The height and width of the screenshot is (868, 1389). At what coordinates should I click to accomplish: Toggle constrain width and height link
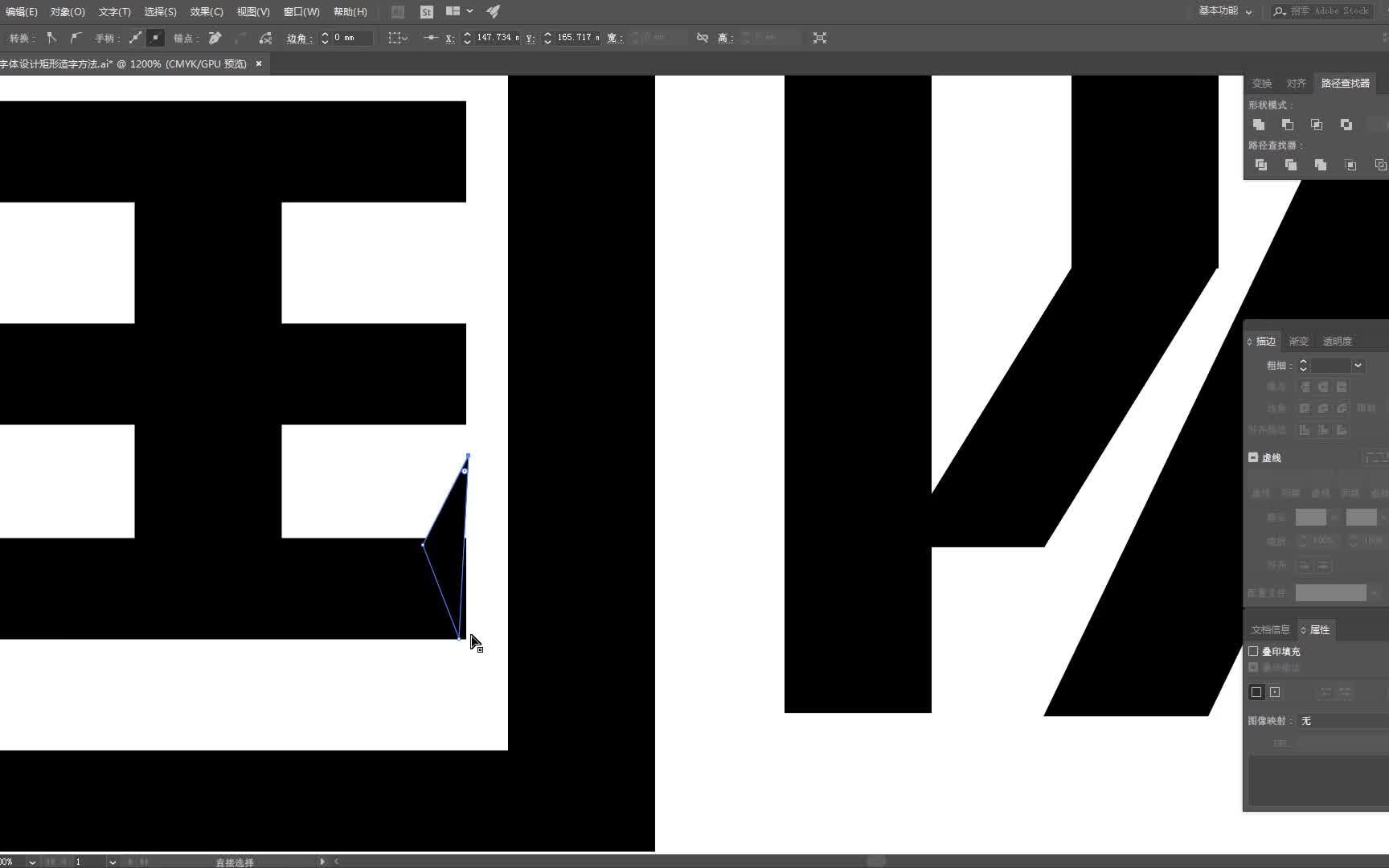pos(702,38)
